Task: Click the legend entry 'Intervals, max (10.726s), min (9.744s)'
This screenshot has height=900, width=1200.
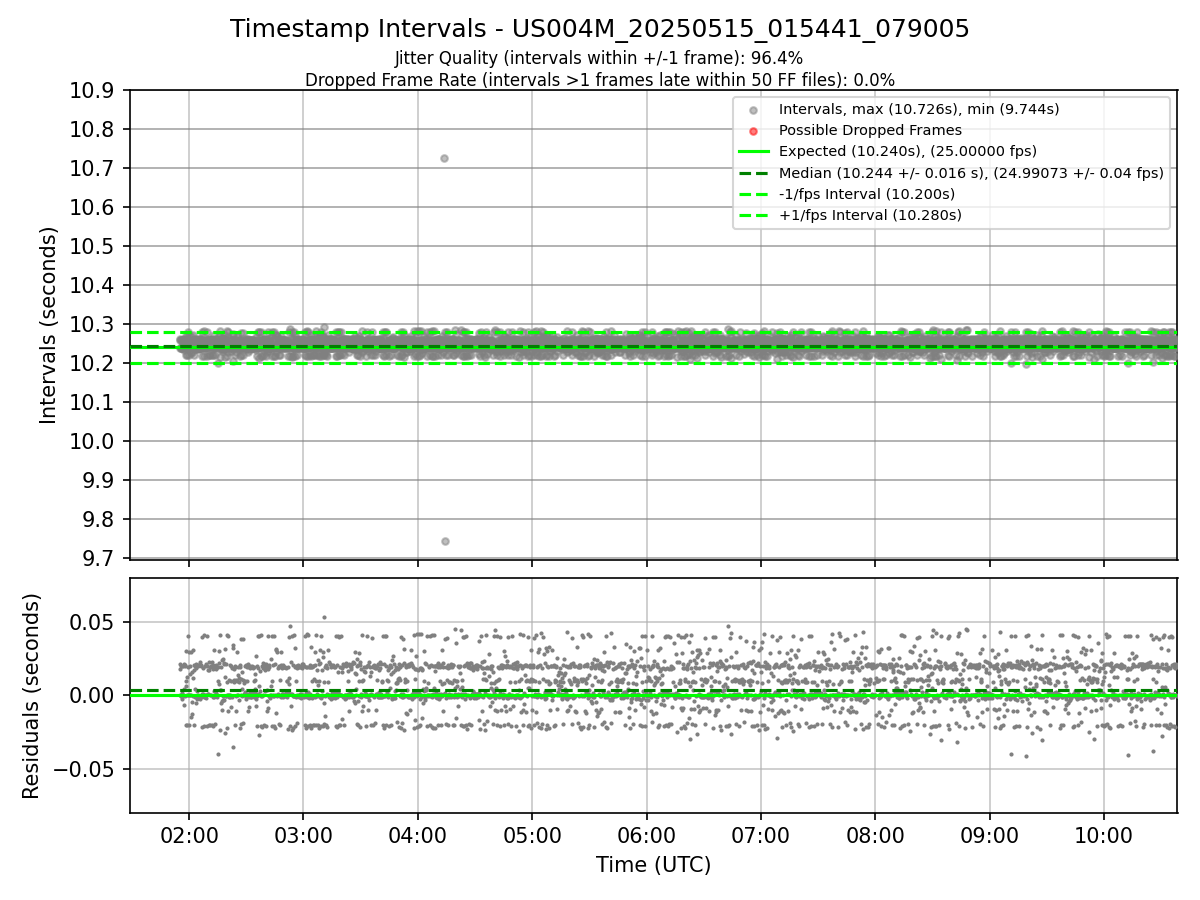Action: coord(919,109)
